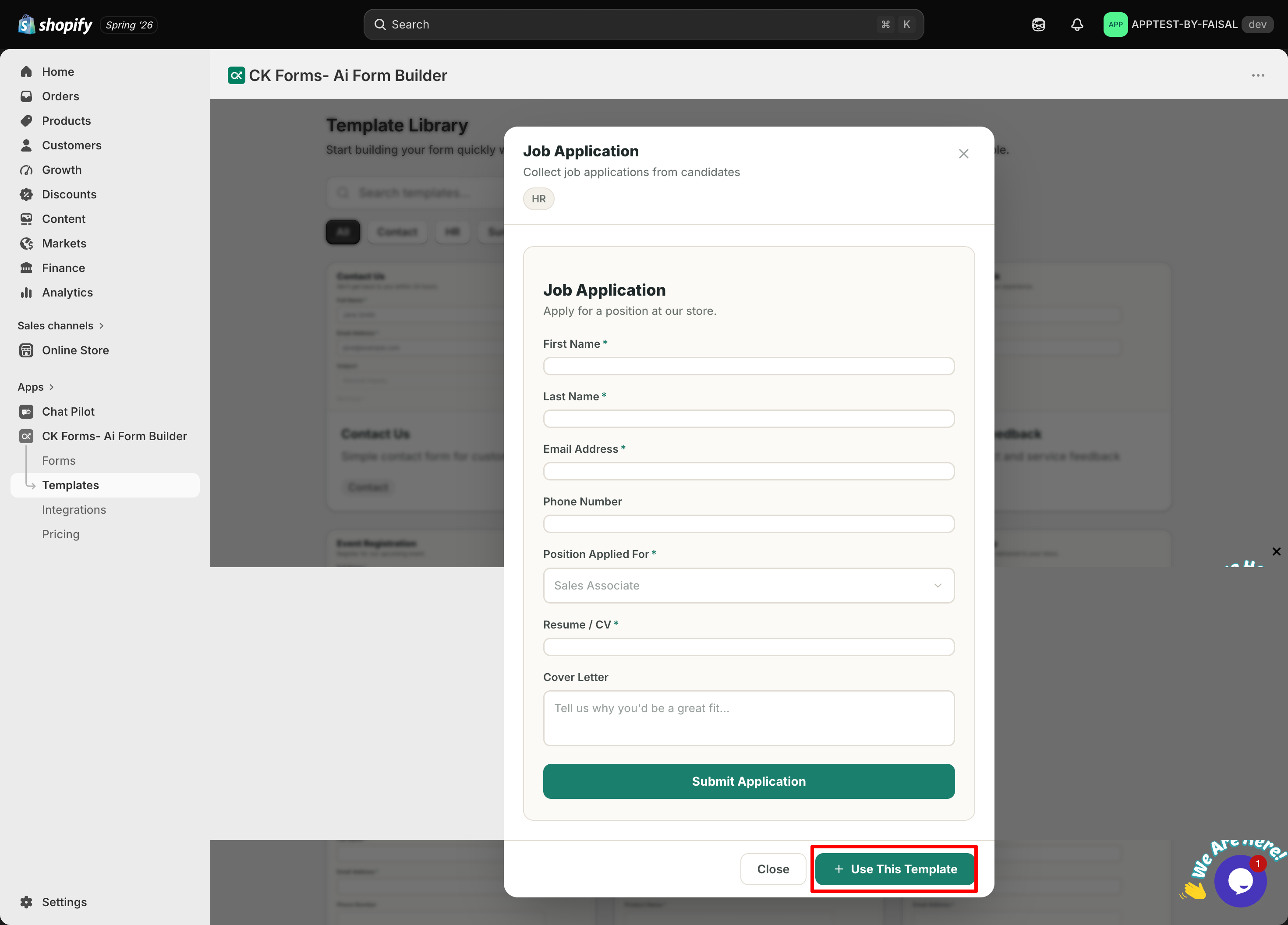Click the Orders inbox icon
This screenshot has width=1288, height=925.
pos(26,96)
